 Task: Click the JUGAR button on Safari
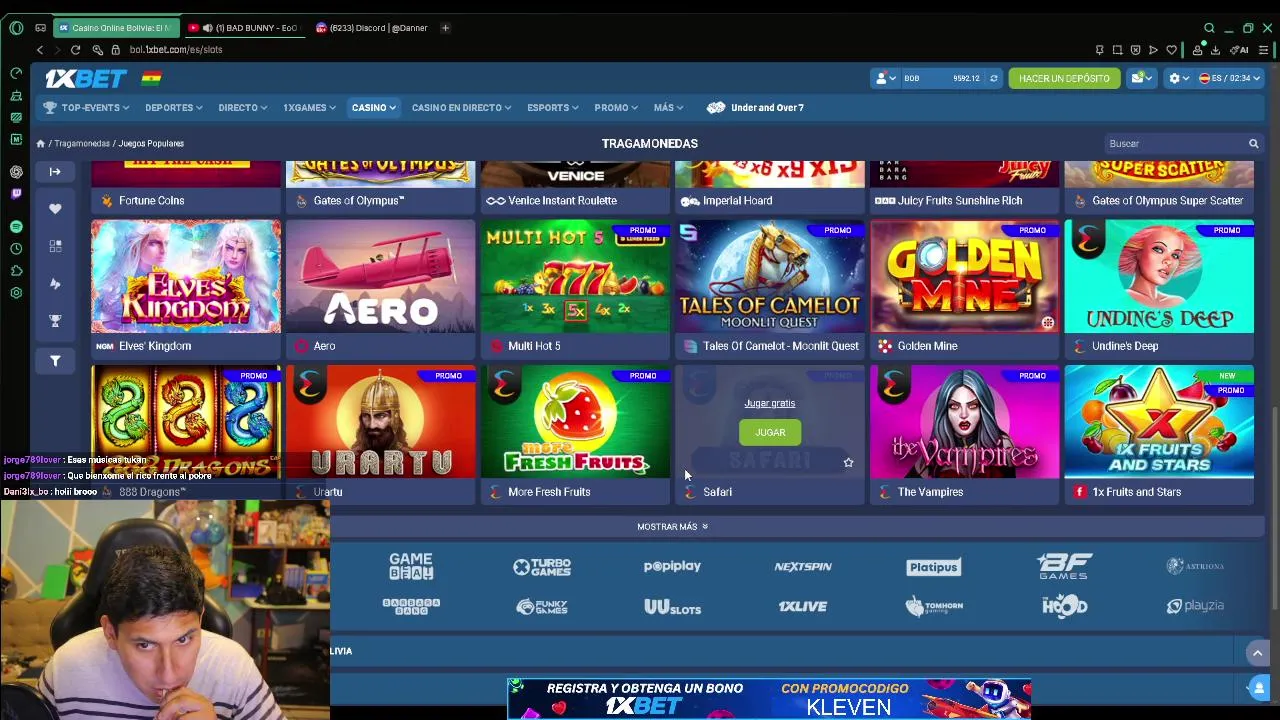pos(770,433)
